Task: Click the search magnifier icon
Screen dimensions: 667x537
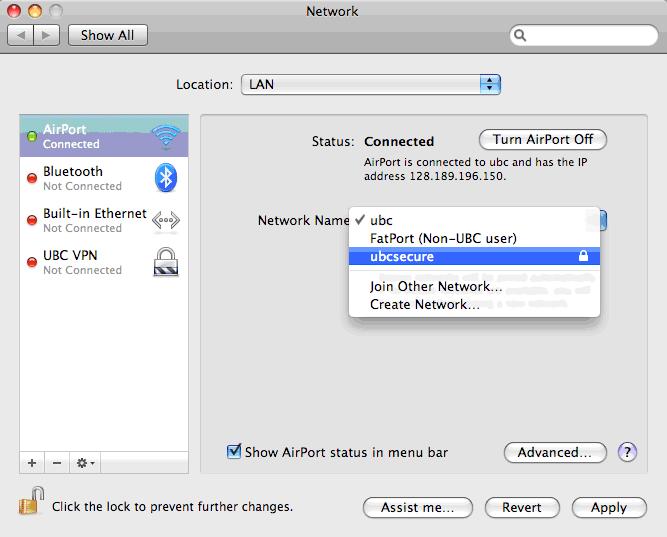Action: click(520, 35)
